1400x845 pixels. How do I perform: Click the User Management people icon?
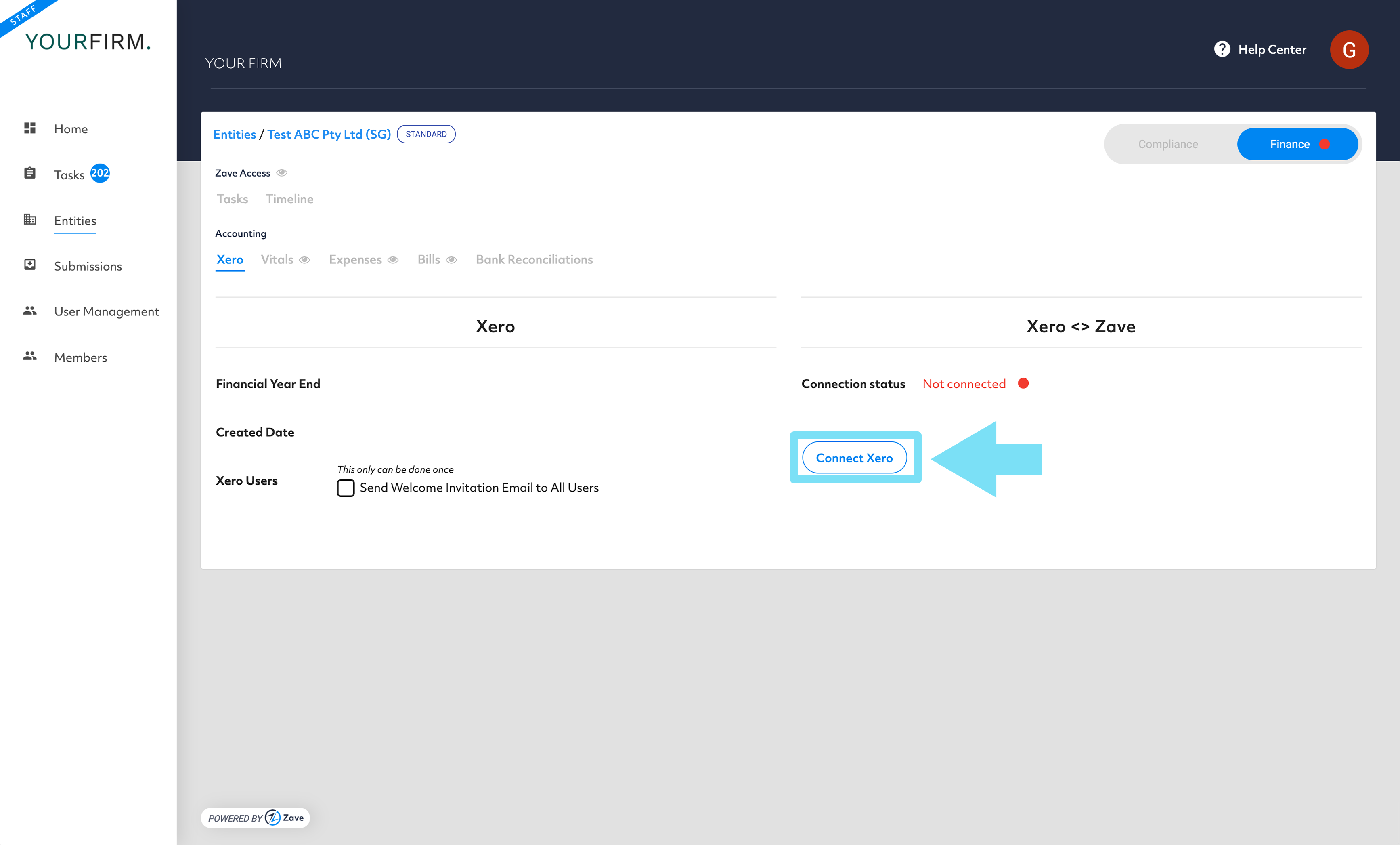30,311
